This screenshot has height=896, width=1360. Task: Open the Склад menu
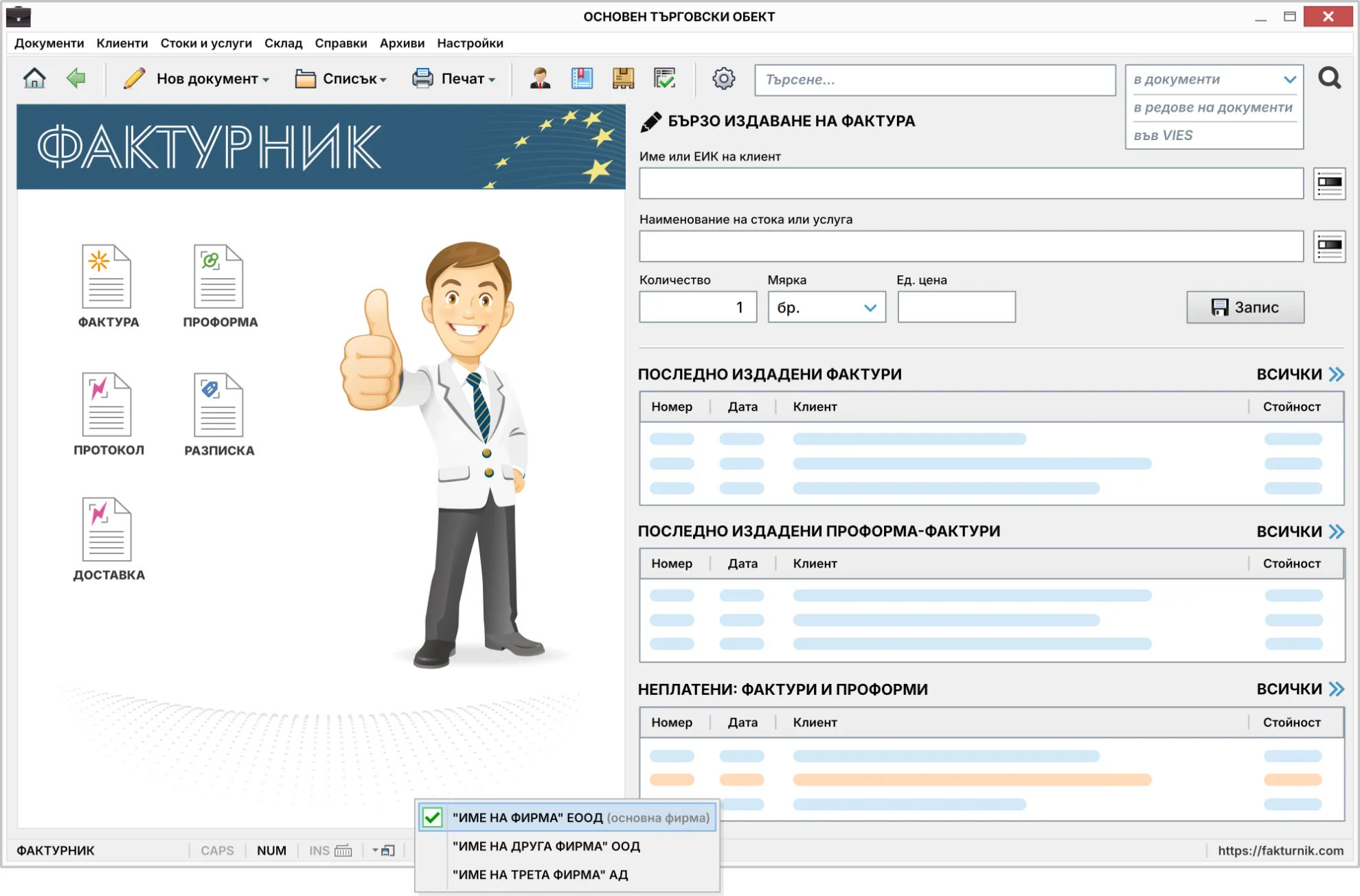[x=283, y=43]
